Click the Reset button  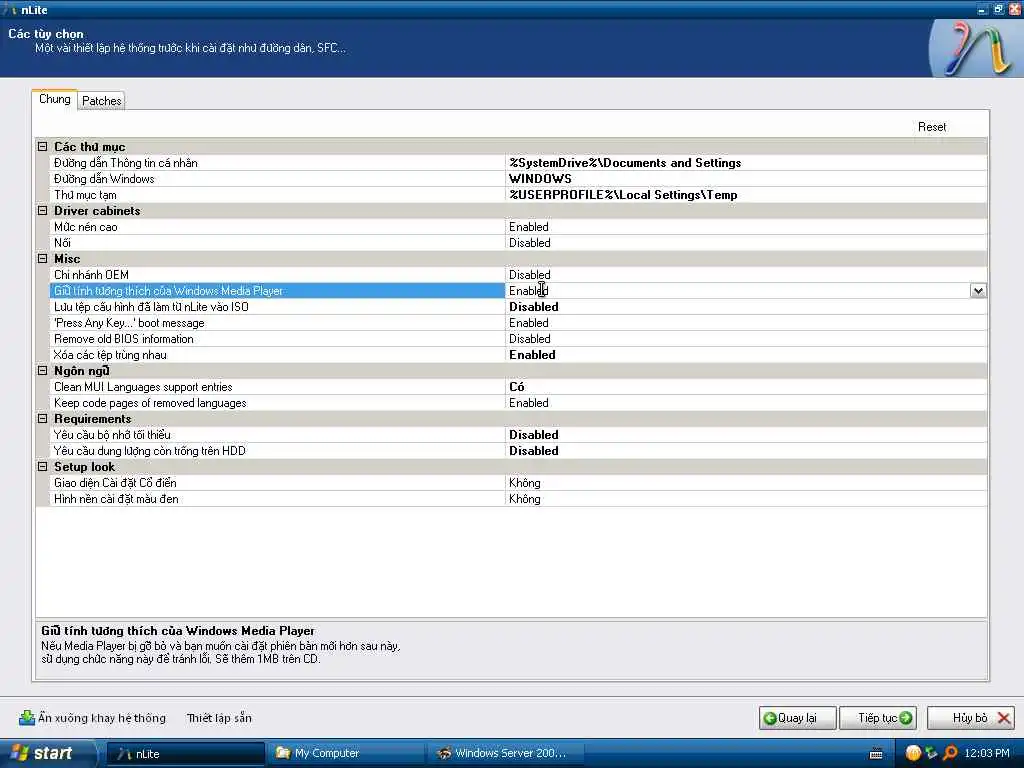click(932, 127)
